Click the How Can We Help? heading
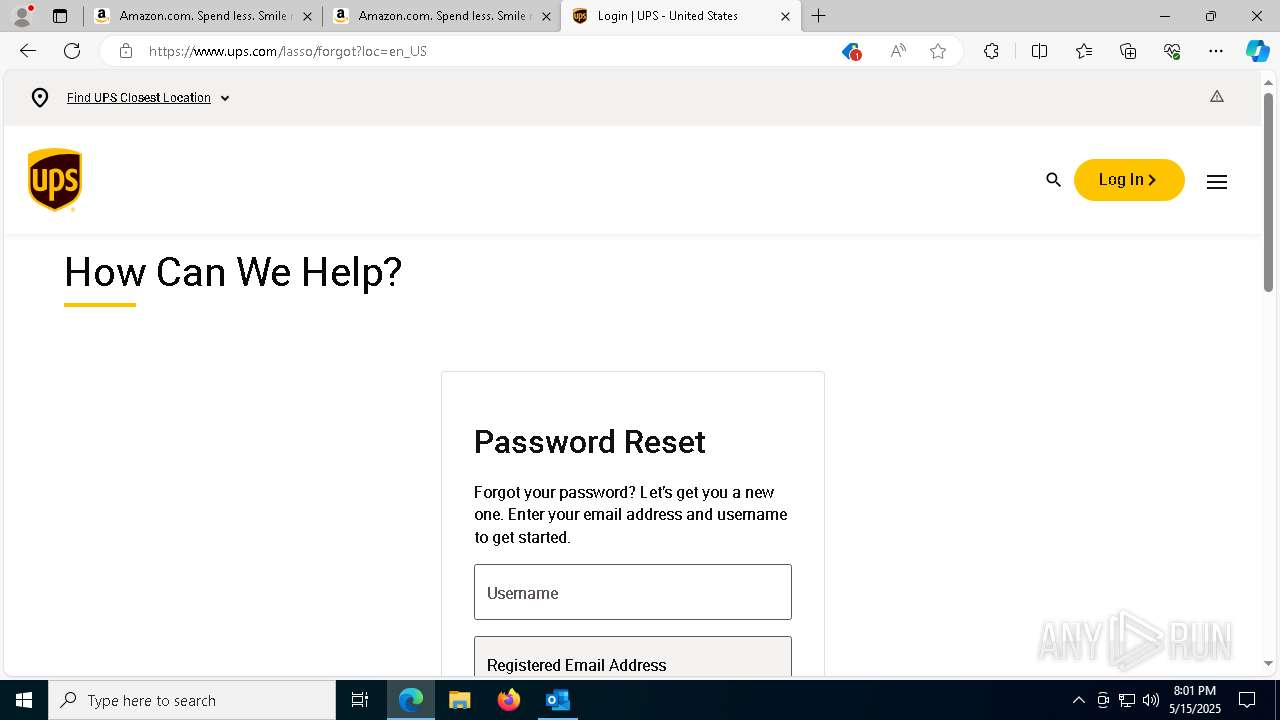 pyautogui.click(x=233, y=272)
